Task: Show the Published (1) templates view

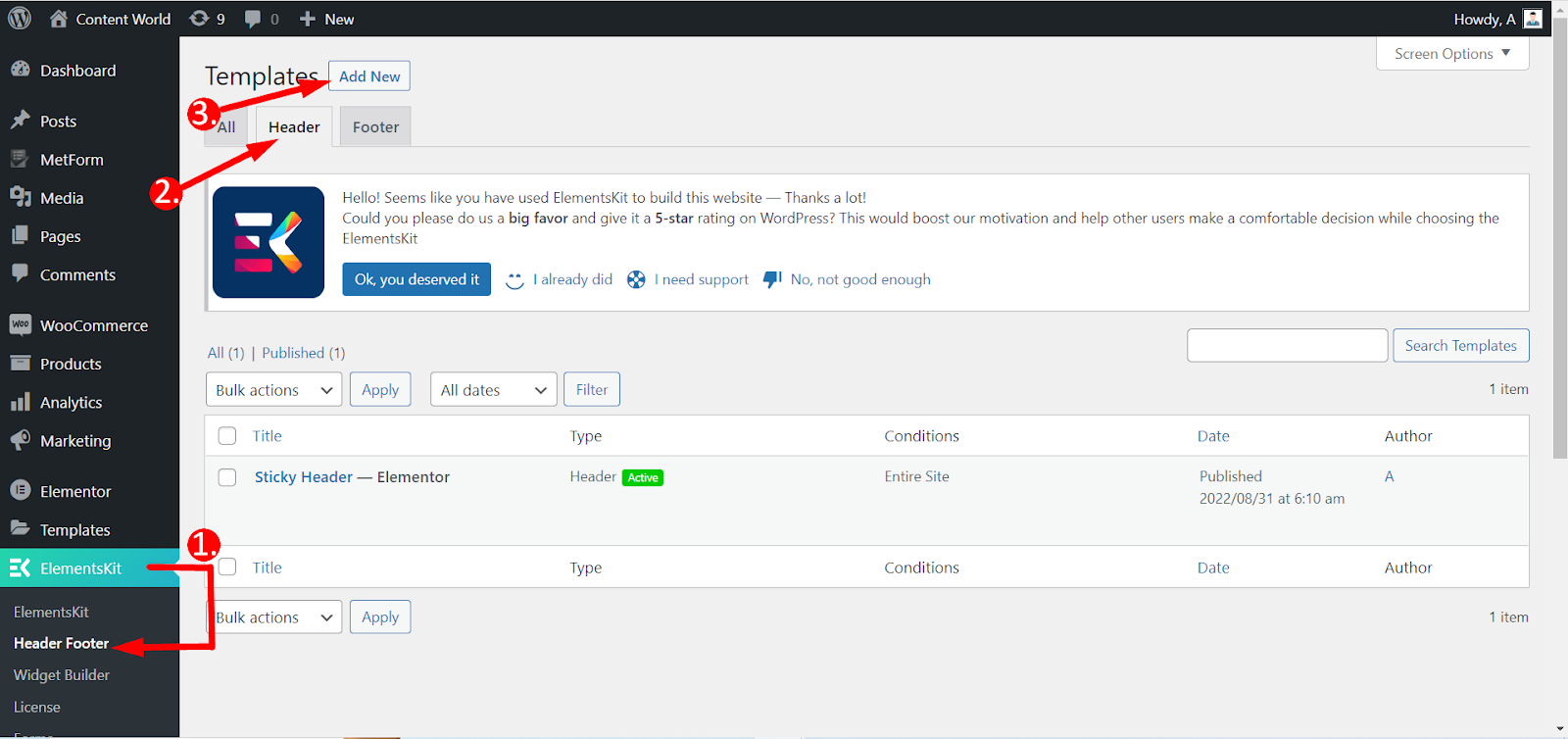Action: 303,353
